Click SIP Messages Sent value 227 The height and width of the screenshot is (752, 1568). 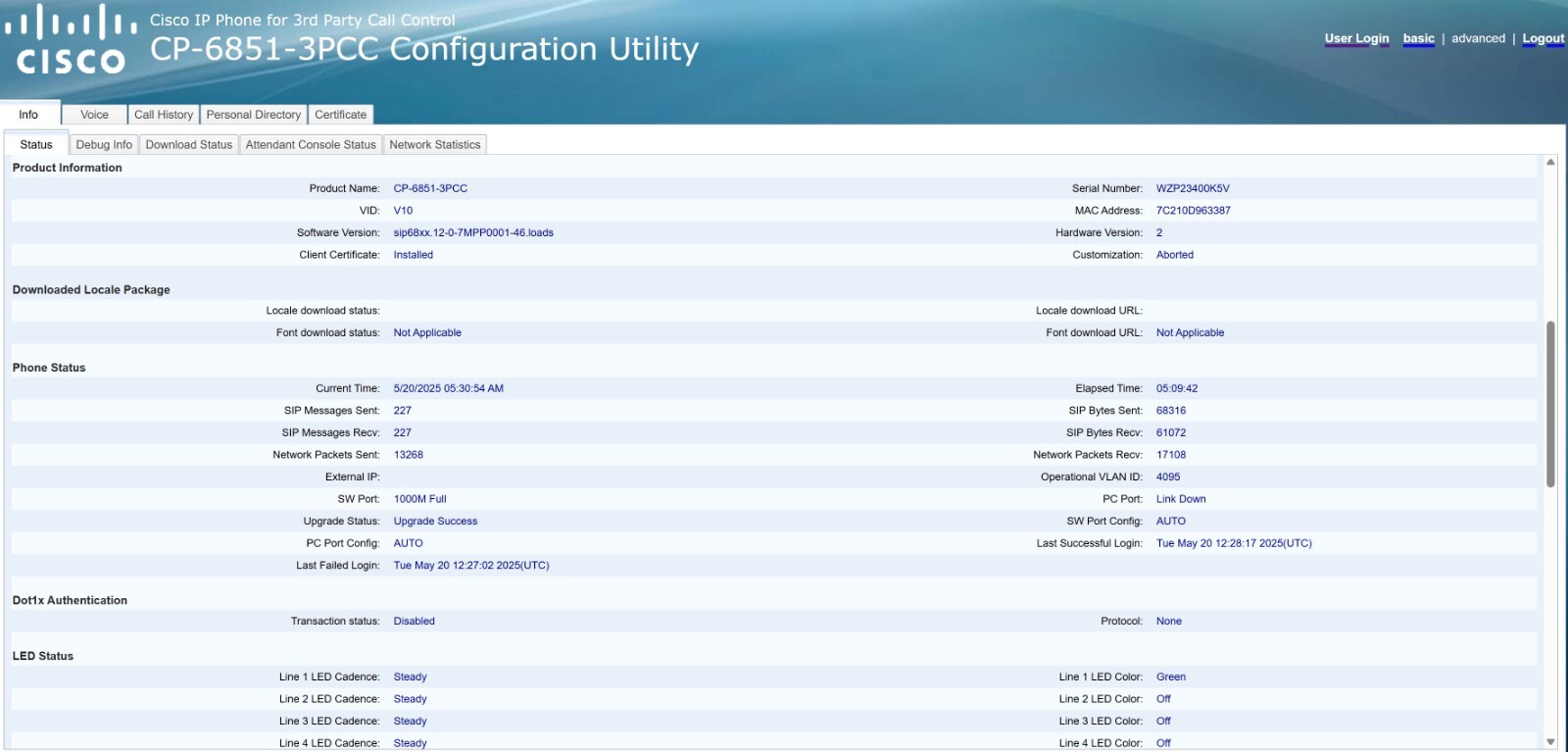[402, 411]
